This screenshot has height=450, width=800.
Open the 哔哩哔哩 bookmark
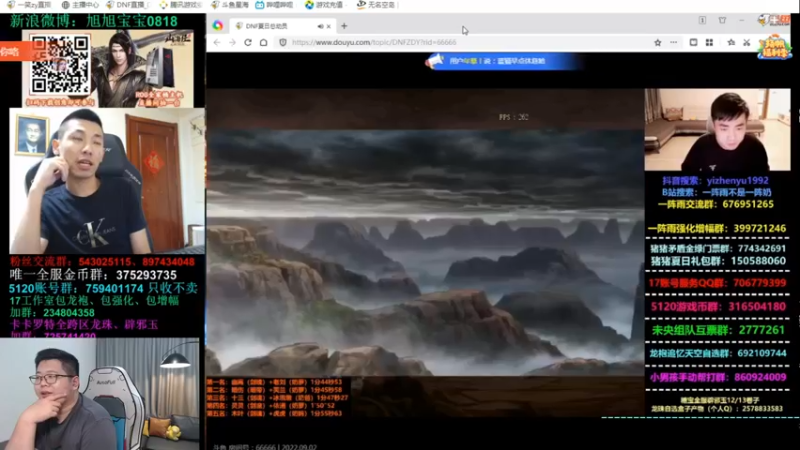coord(274,5)
